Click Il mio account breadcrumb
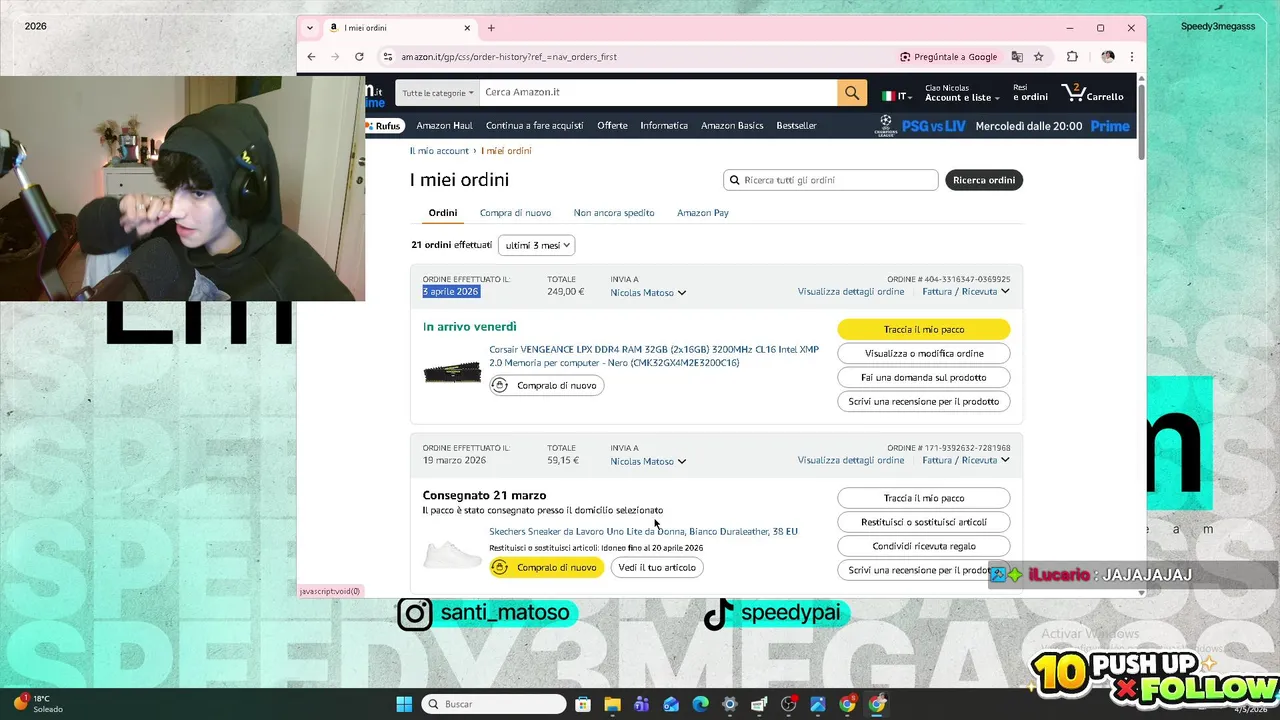Image resolution: width=1280 pixels, height=720 pixels. point(439,151)
